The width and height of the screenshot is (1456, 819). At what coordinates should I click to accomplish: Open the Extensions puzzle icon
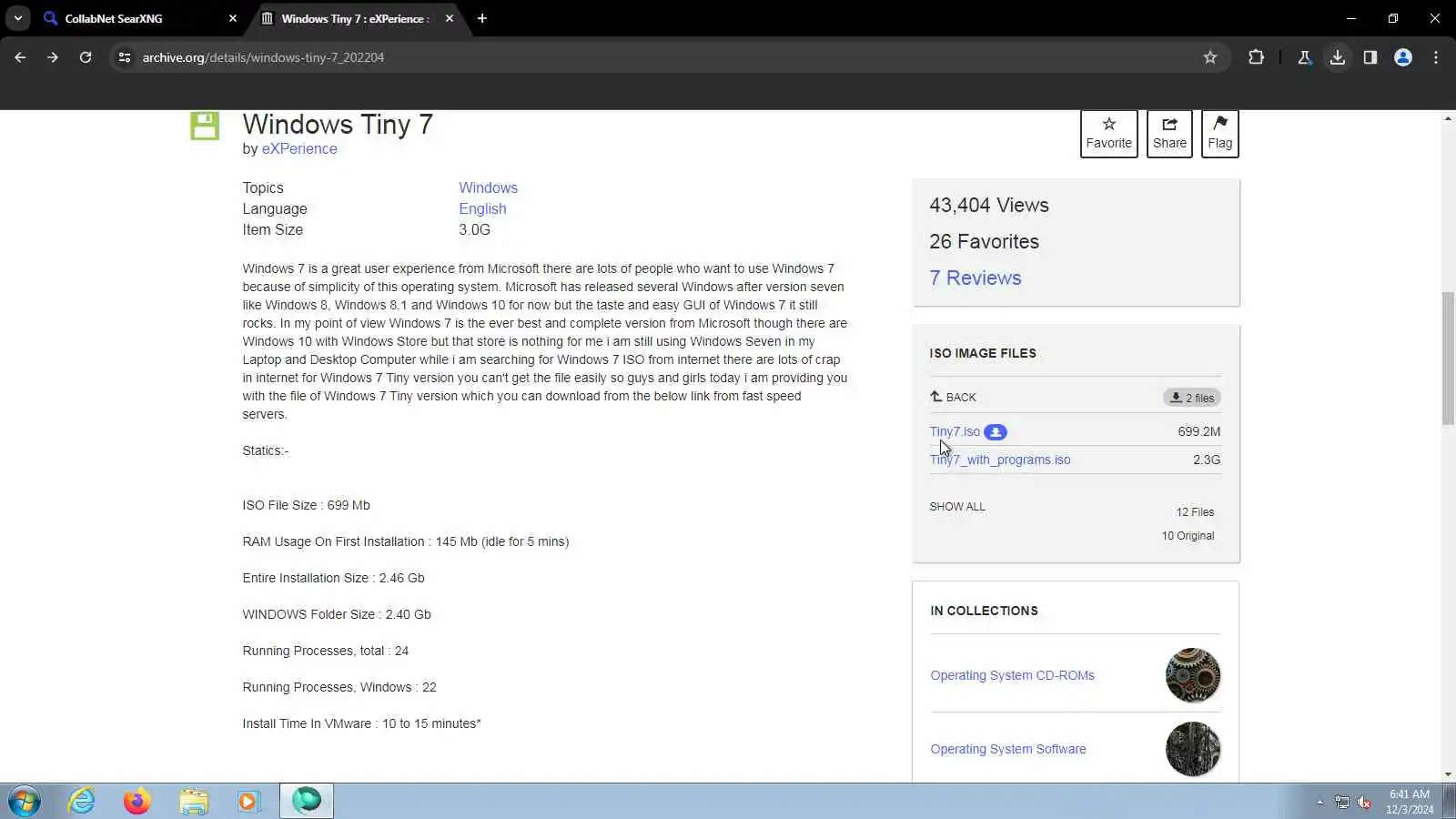[1256, 57]
